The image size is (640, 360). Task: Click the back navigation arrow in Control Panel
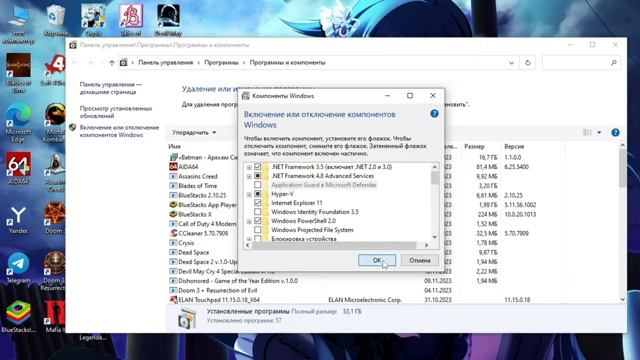point(75,63)
